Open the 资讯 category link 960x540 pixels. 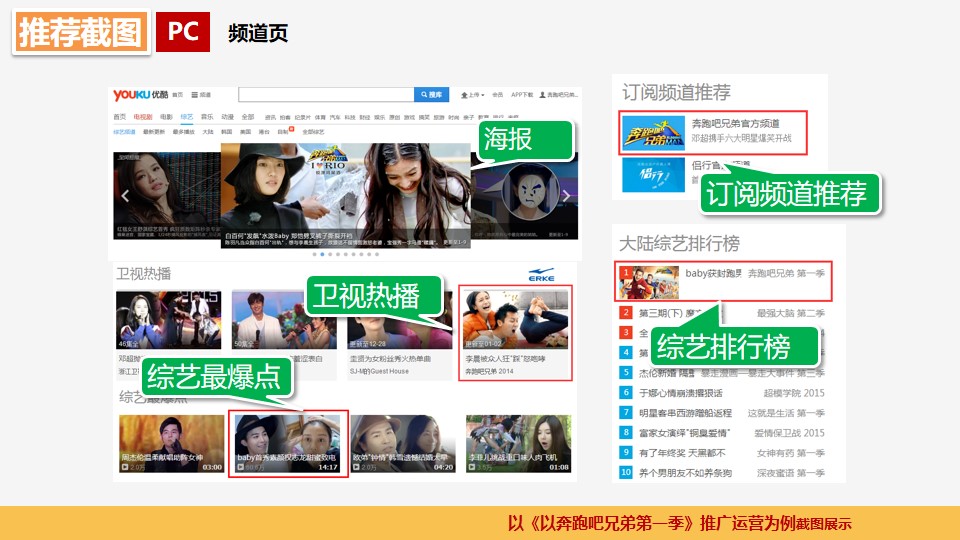[x=270, y=117]
